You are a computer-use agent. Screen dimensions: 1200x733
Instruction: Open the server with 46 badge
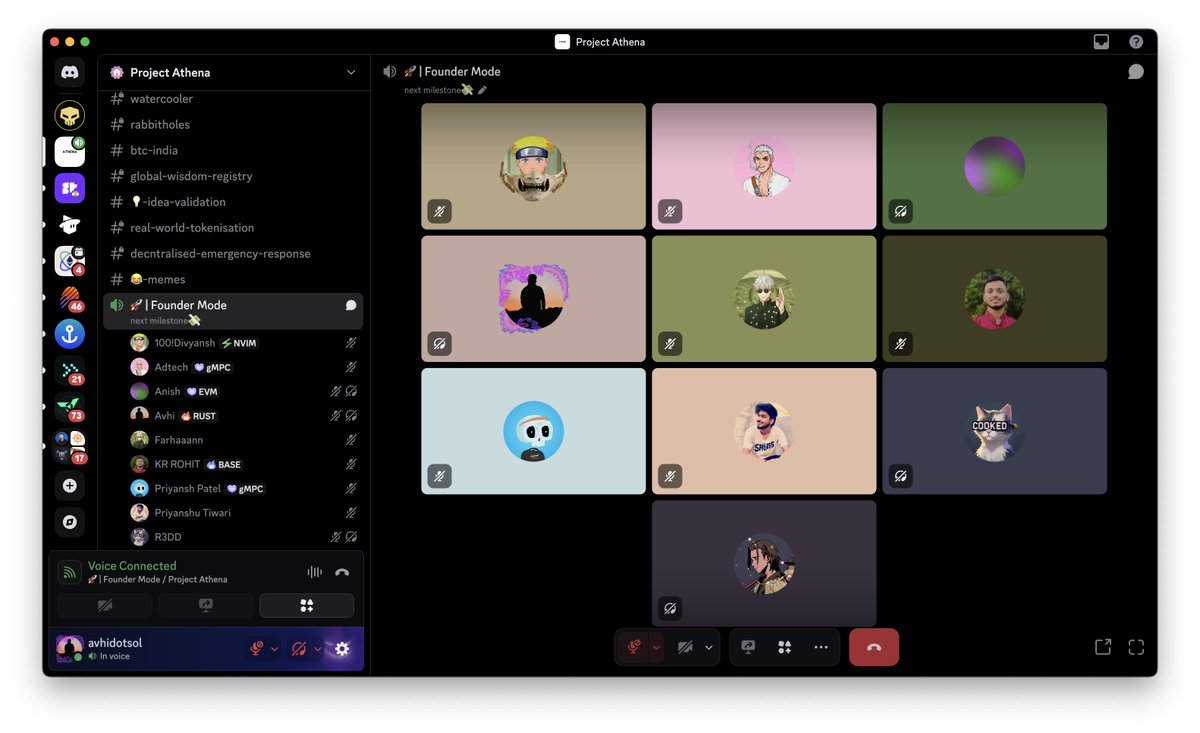tap(70, 298)
